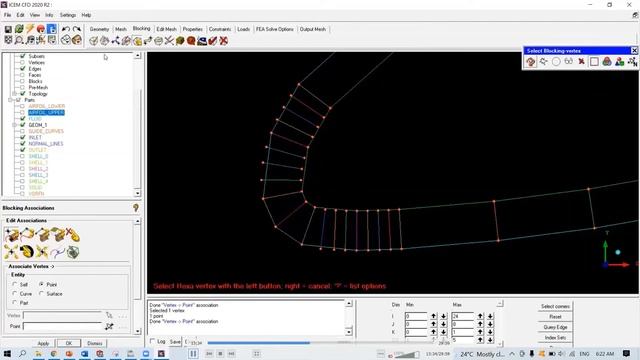Click the tree panel scroll-down arrow
The height and width of the screenshot is (360, 640).
[x=138, y=193]
